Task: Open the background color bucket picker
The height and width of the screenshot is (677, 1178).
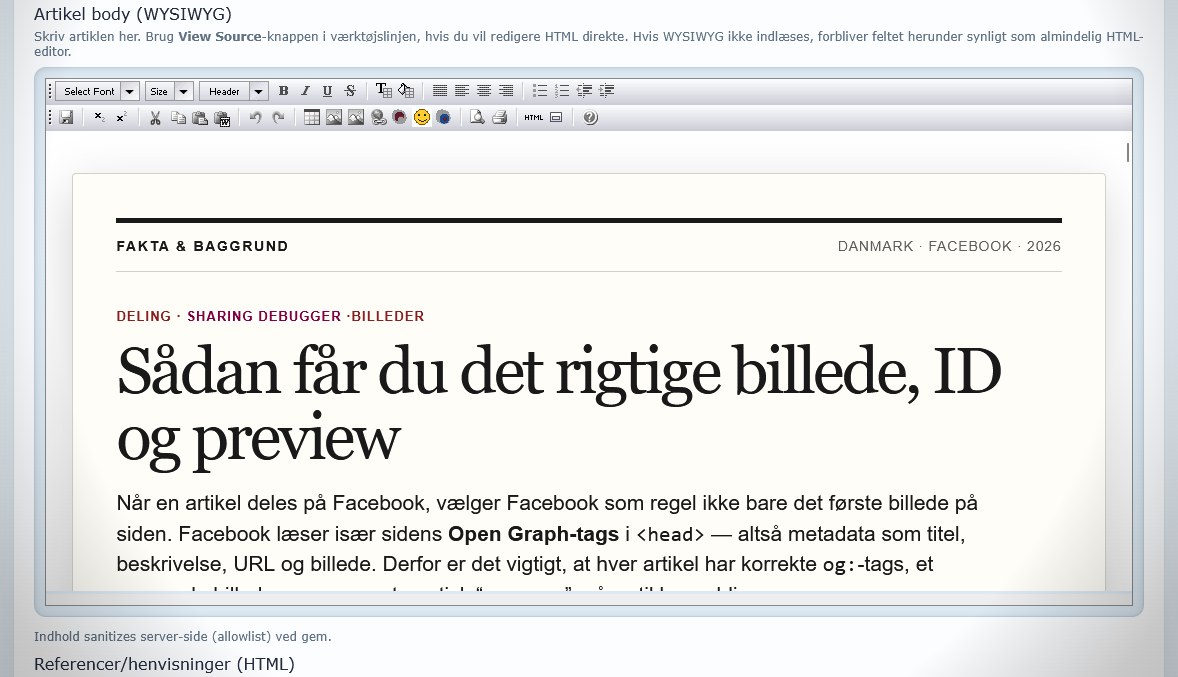Action: (406, 91)
